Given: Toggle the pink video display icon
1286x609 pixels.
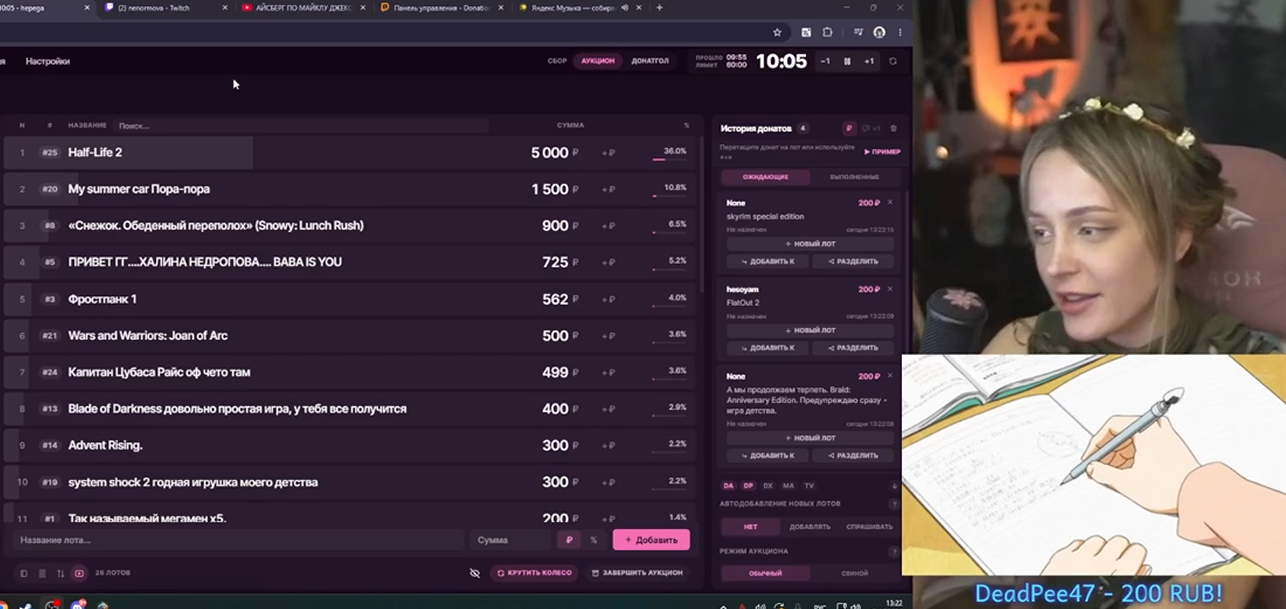Looking at the screenshot, I should point(79,573).
